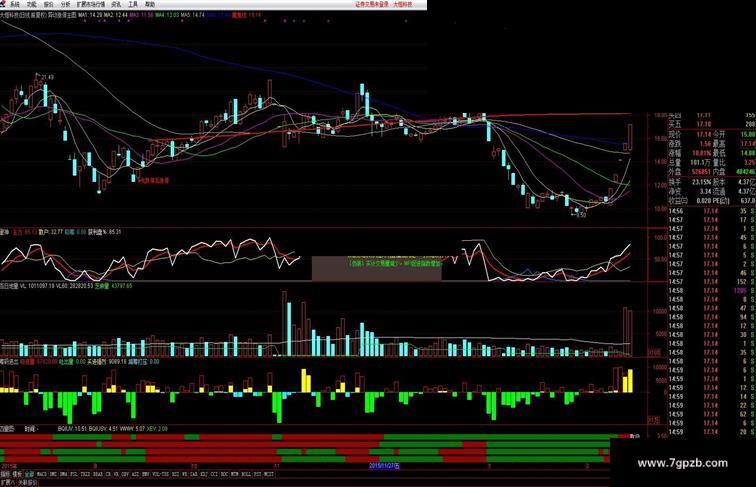This screenshot has width=756, height=487.
Task: Open the 资讯 menu
Action: [x=116, y=4]
